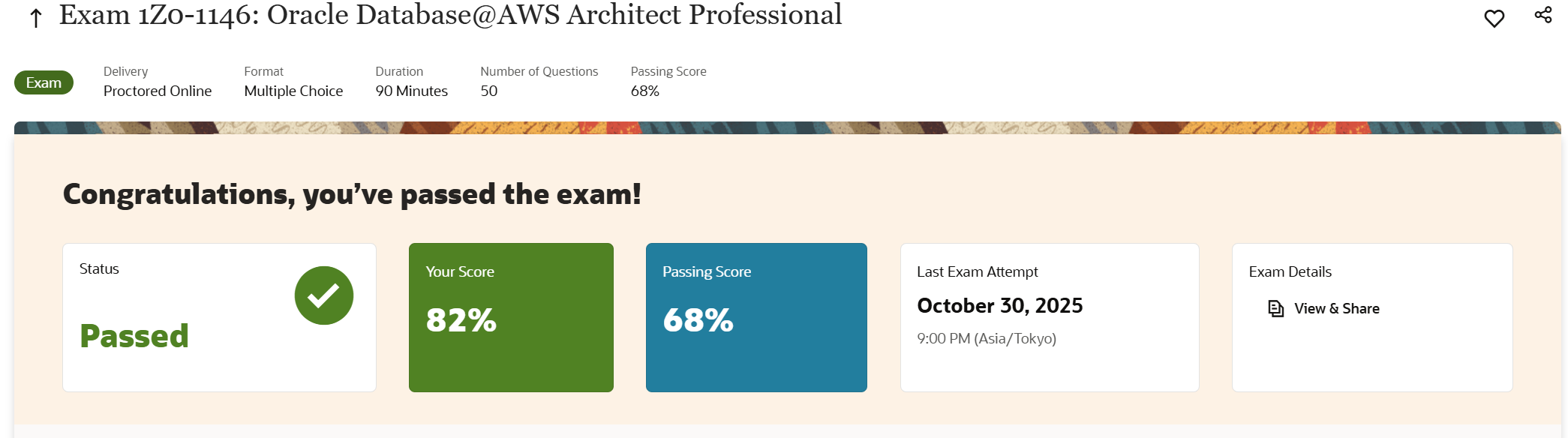Open the share icon in the header
1568x438 pixels.
(x=1542, y=15)
